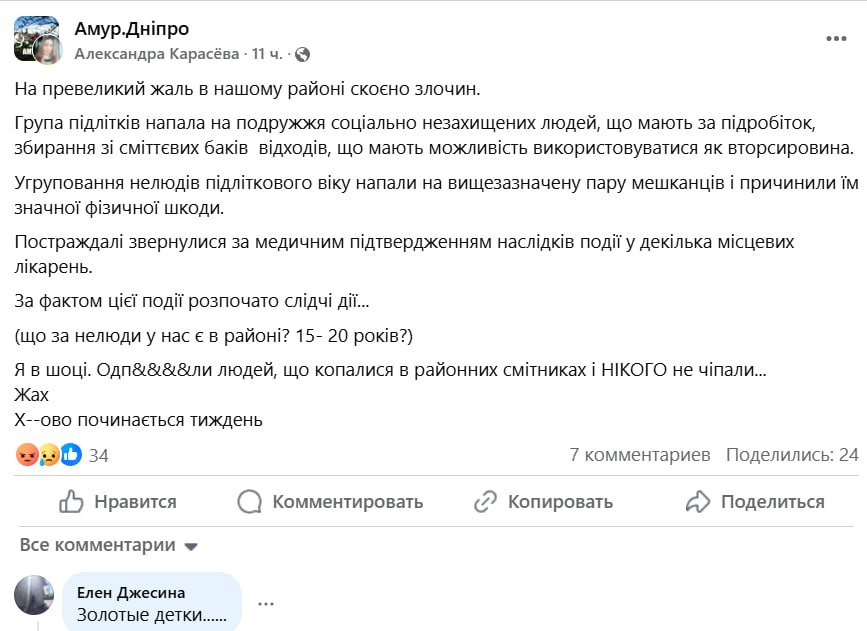
Task: Click the sad crying reaction emoji
Action: click(49, 455)
